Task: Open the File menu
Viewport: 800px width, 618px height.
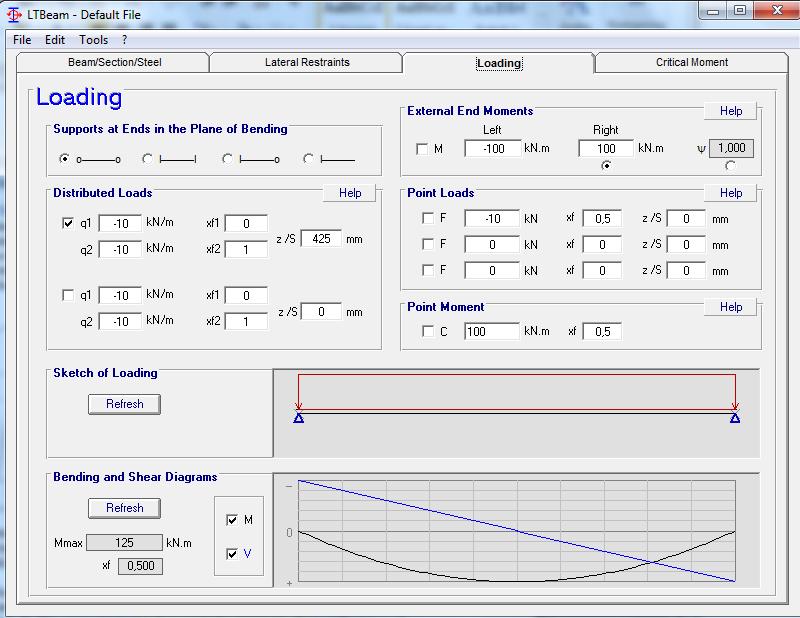Action: (22, 40)
